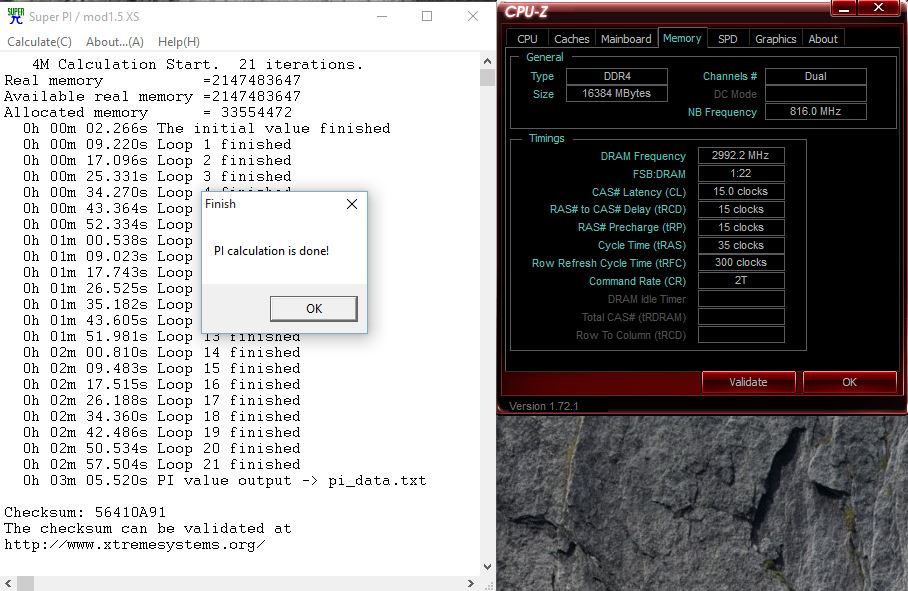Screen dimensions: 908x591
Task: Click the 'PI value output -> pi_data.txt' line
Action: (225, 480)
